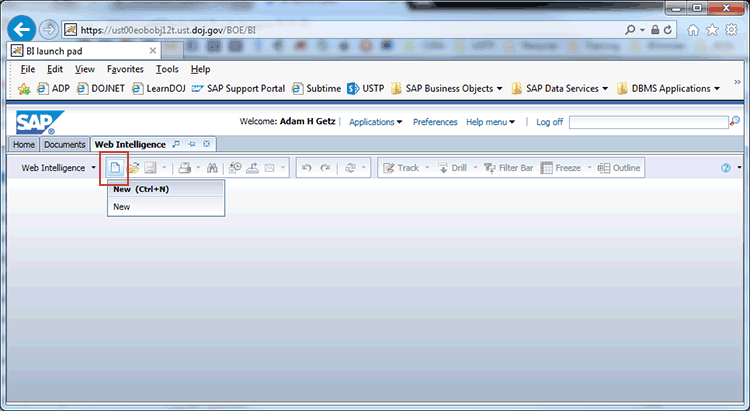Image resolution: width=750 pixels, height=411 pixels.
Task: Click the browser Refresh icon in the address bar
Action: point(668,30)
